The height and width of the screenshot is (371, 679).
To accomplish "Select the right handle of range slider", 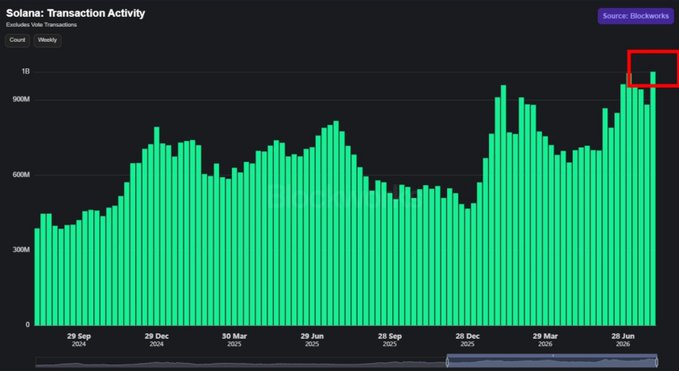I will 657,361.
